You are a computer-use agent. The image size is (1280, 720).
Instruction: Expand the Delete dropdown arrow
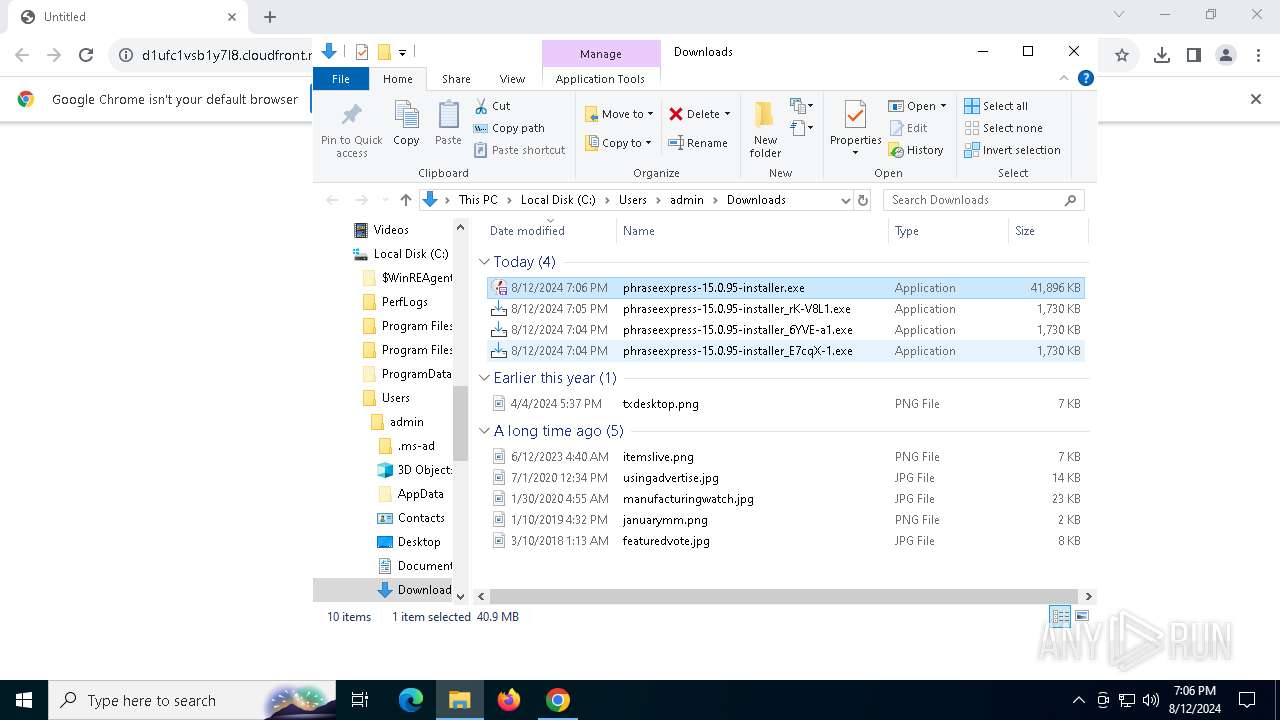(727, 114)
